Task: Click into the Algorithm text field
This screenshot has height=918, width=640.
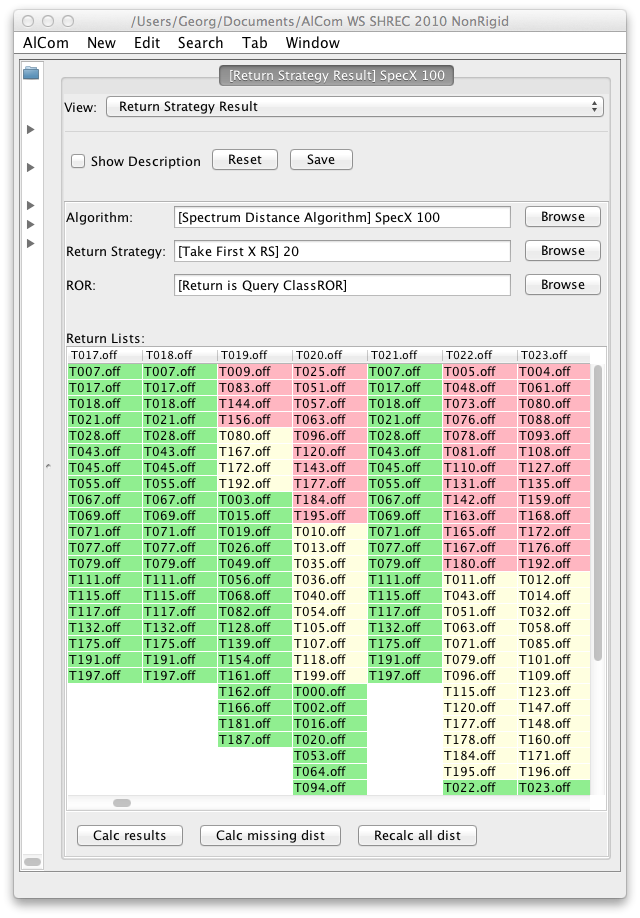Action: (x=342, y=217)
